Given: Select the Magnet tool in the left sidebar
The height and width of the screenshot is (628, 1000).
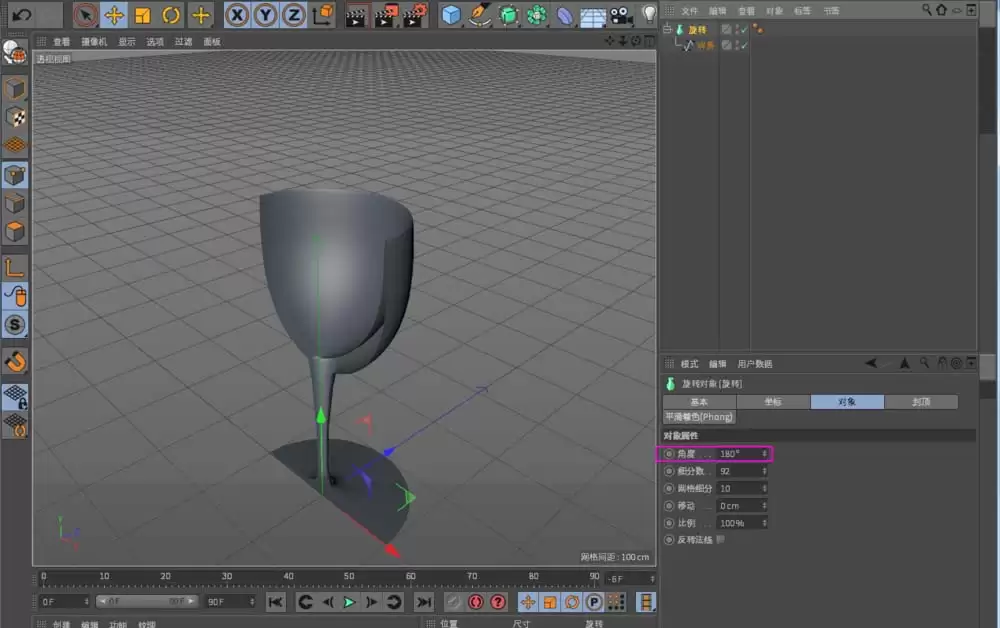Looking at the screenshot, I should pos(14,362).
